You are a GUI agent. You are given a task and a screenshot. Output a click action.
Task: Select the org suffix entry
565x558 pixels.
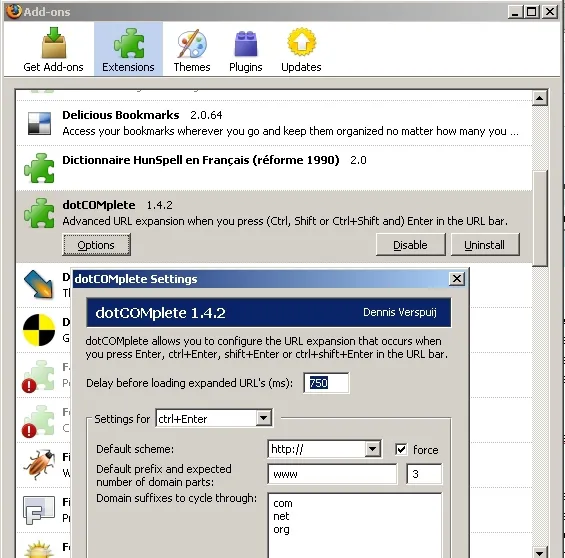pos(281,530)
